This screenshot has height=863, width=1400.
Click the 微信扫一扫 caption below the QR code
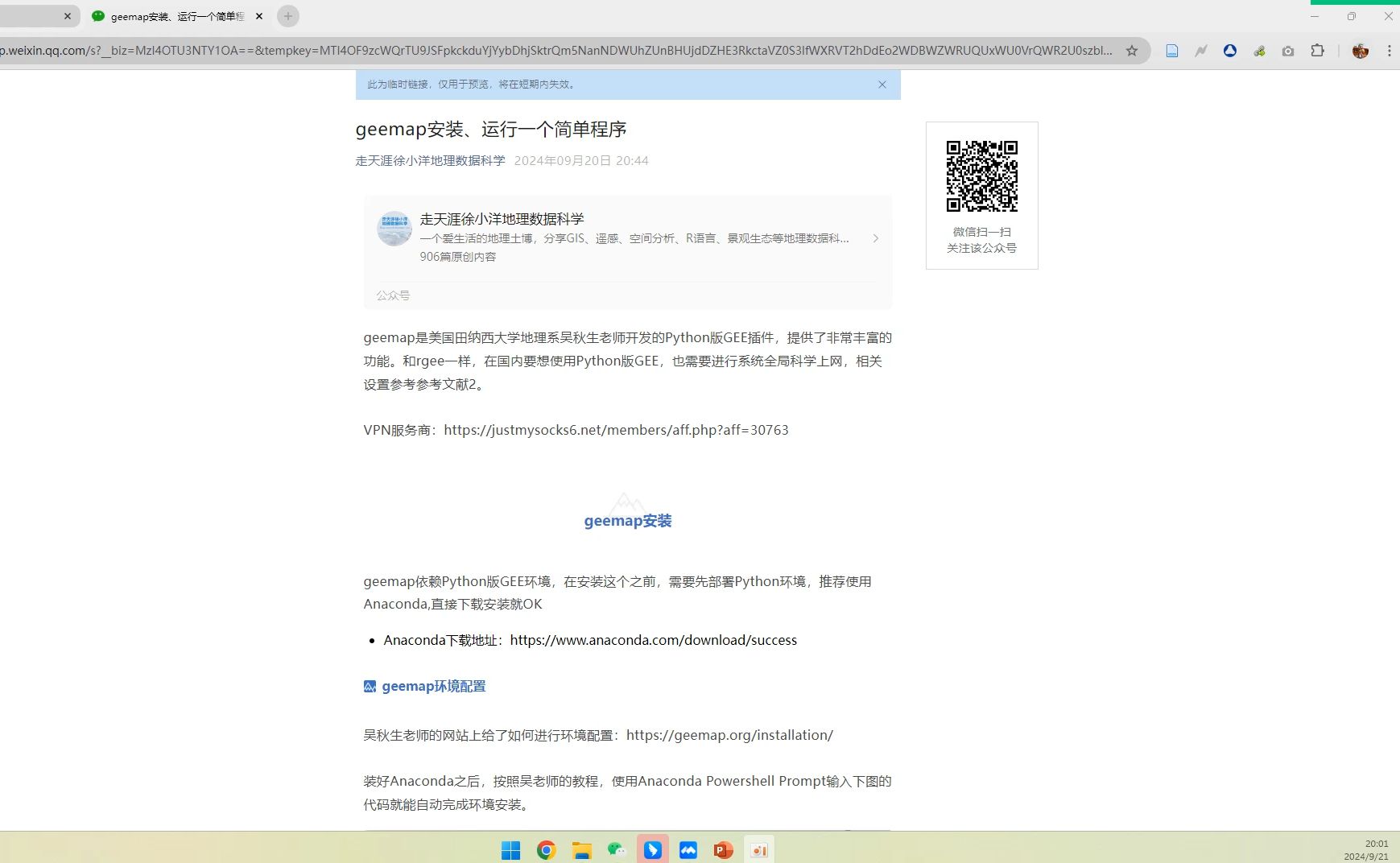[982, 232]
